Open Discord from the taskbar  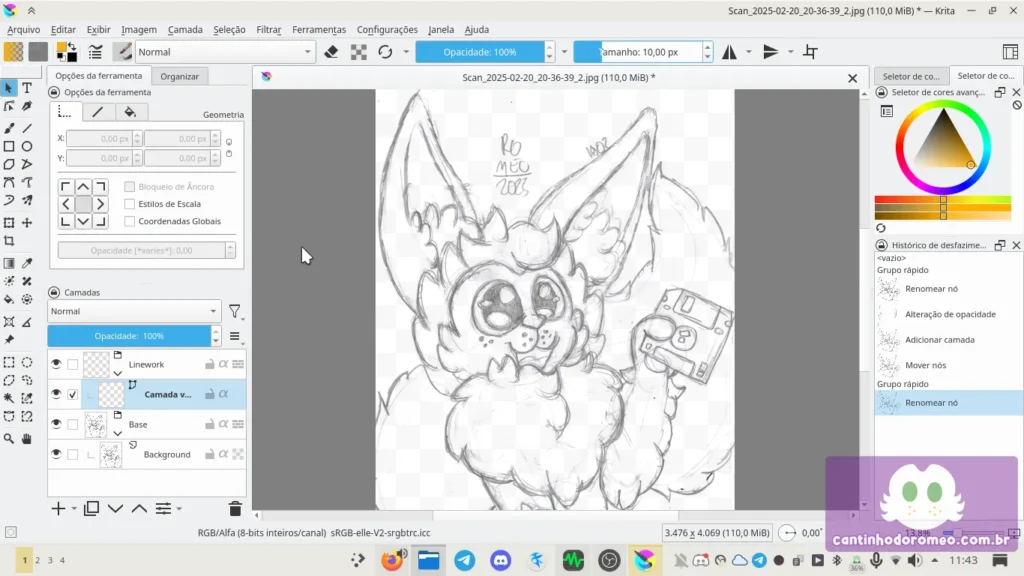[501, 560]
